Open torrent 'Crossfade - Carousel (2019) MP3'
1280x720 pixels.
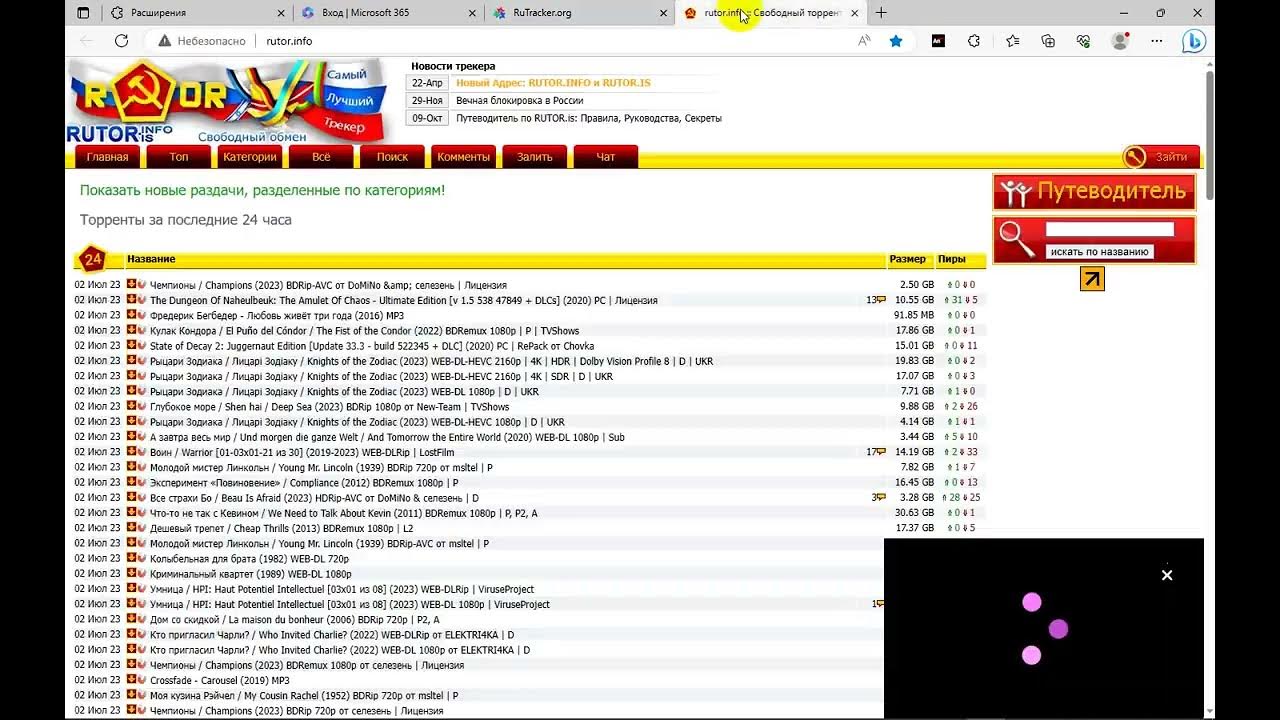(x=219, y=680)
